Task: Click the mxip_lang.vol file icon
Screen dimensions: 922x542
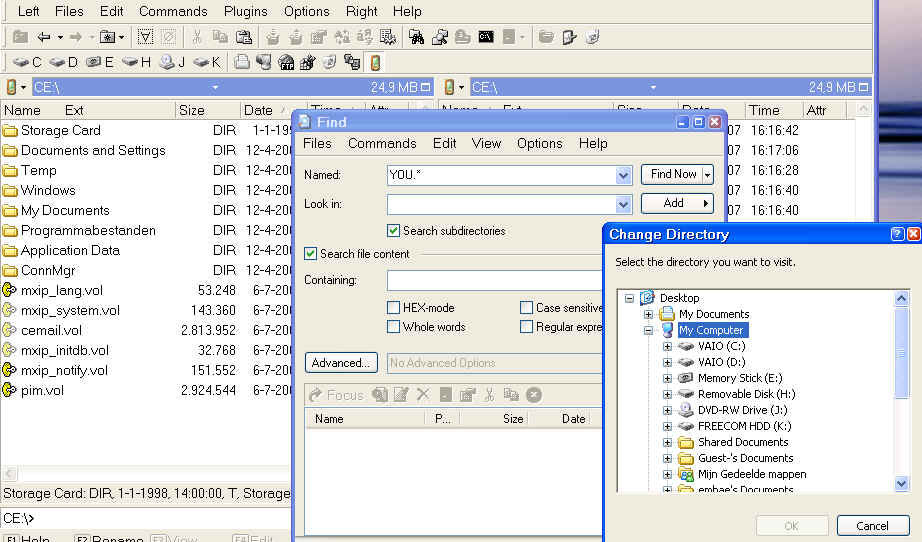Action: pos(9,290)
